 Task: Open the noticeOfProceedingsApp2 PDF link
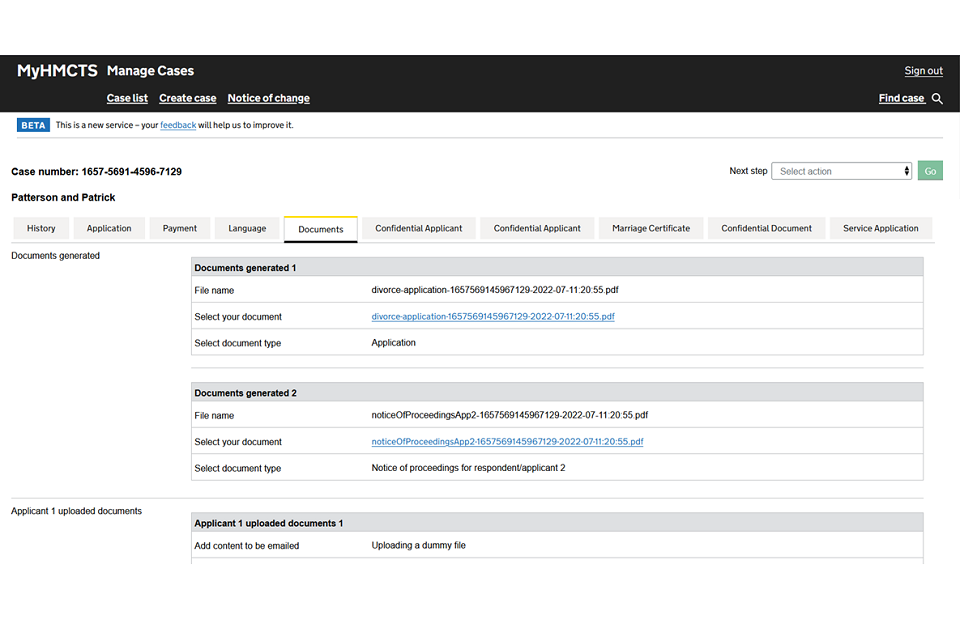pyautogui.click(x=507, y=442)
